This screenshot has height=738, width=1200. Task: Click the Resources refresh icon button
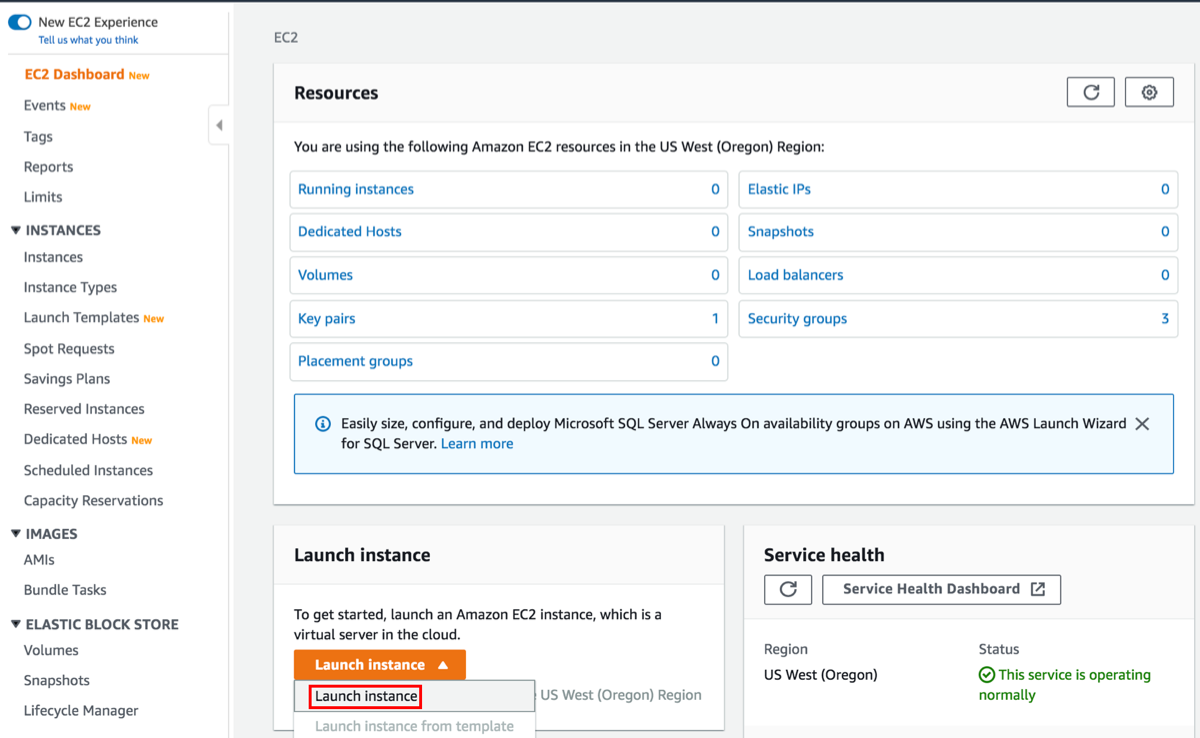pyautogui.click(x=1090, y=93)
